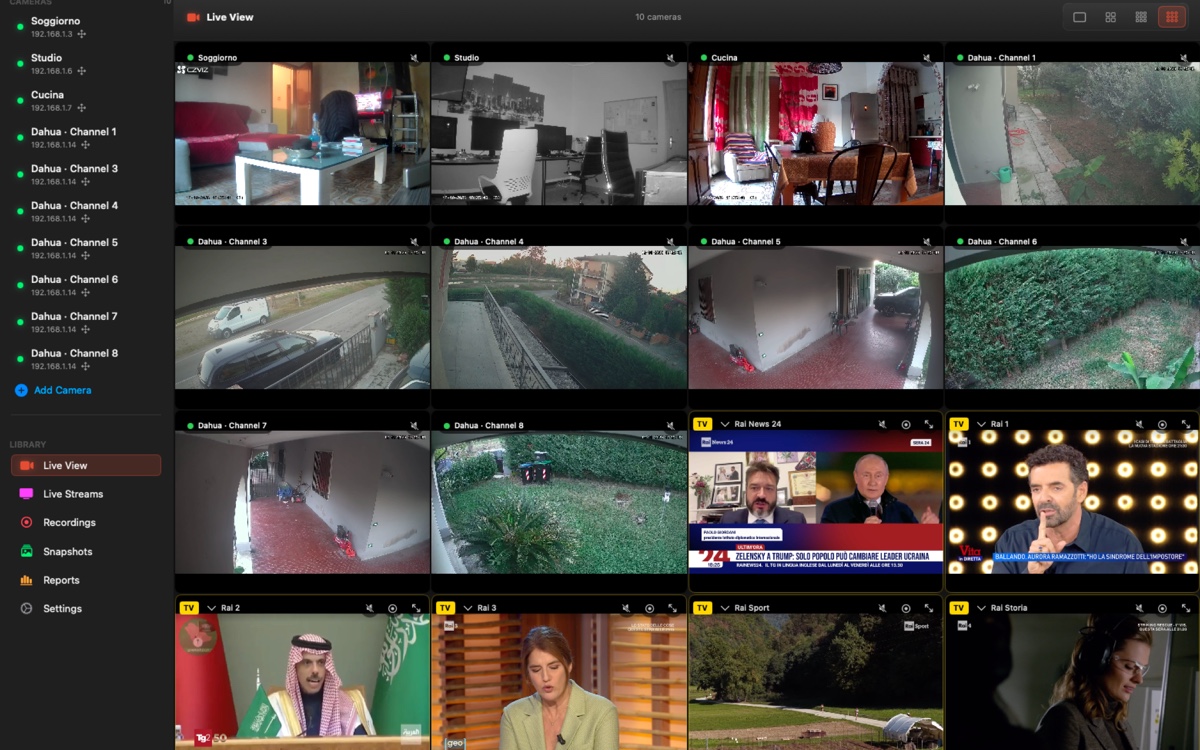Viewport: 1200px width, 750px height.
Task: Open the Rai 2 channel dropdown
Action: click(212, 608)
